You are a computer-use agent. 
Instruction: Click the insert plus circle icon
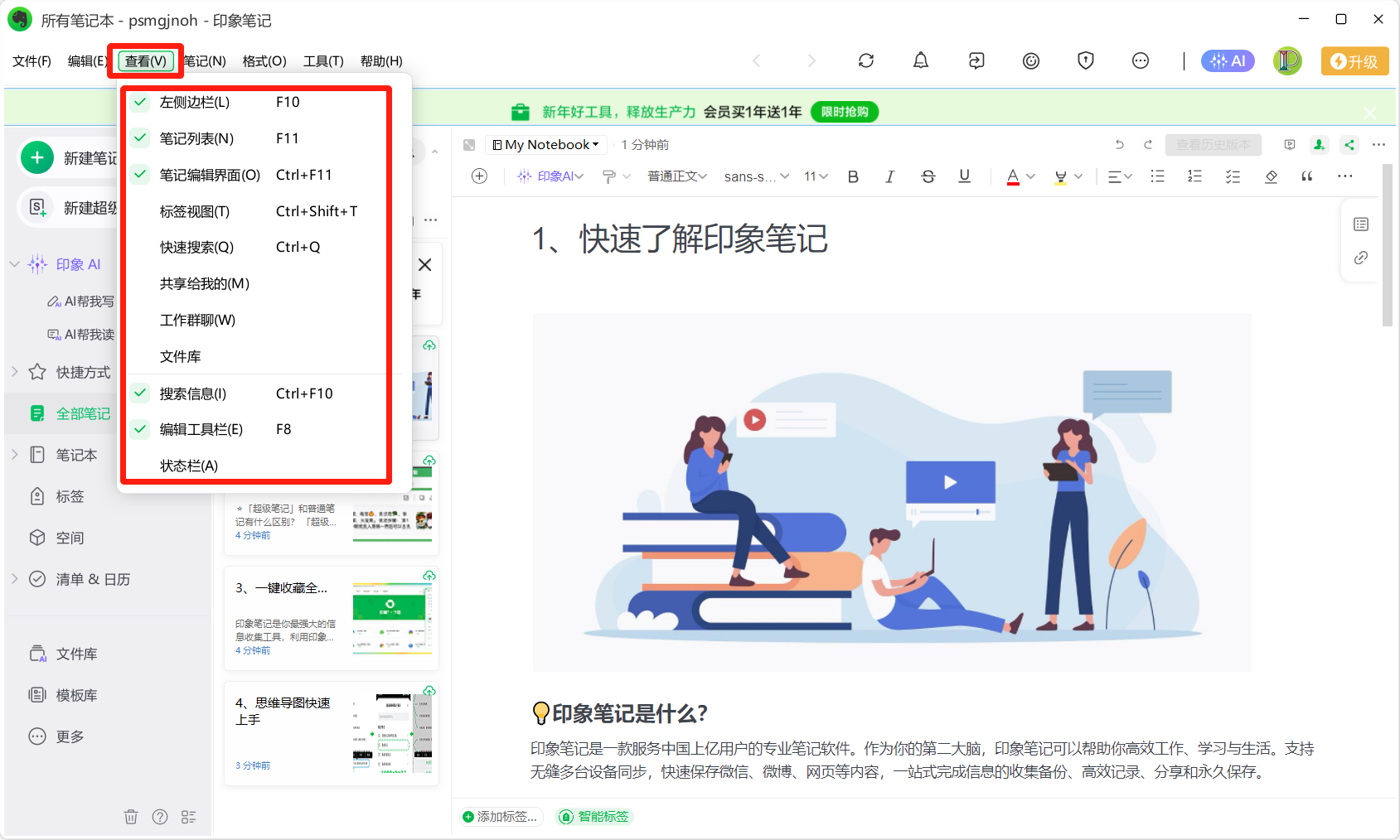click(479, 176)
